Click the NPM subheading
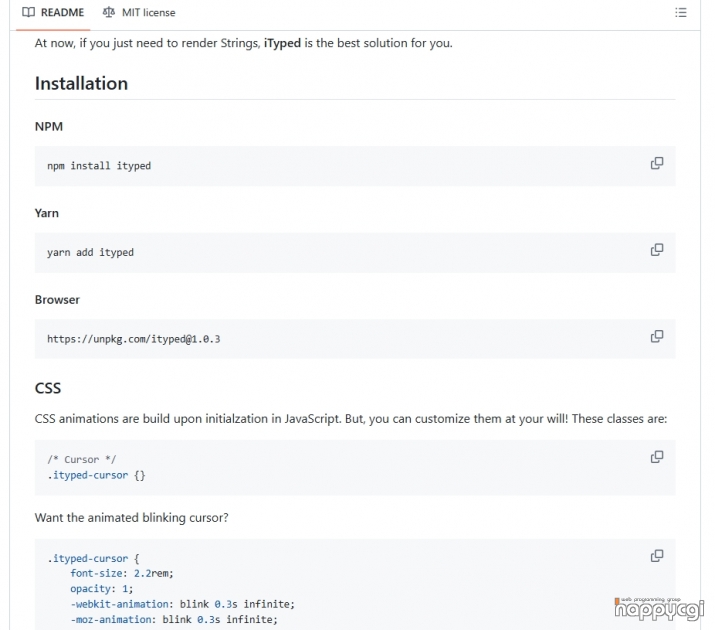The width and height of the screenshot is (715, 630). pos(49,128)
